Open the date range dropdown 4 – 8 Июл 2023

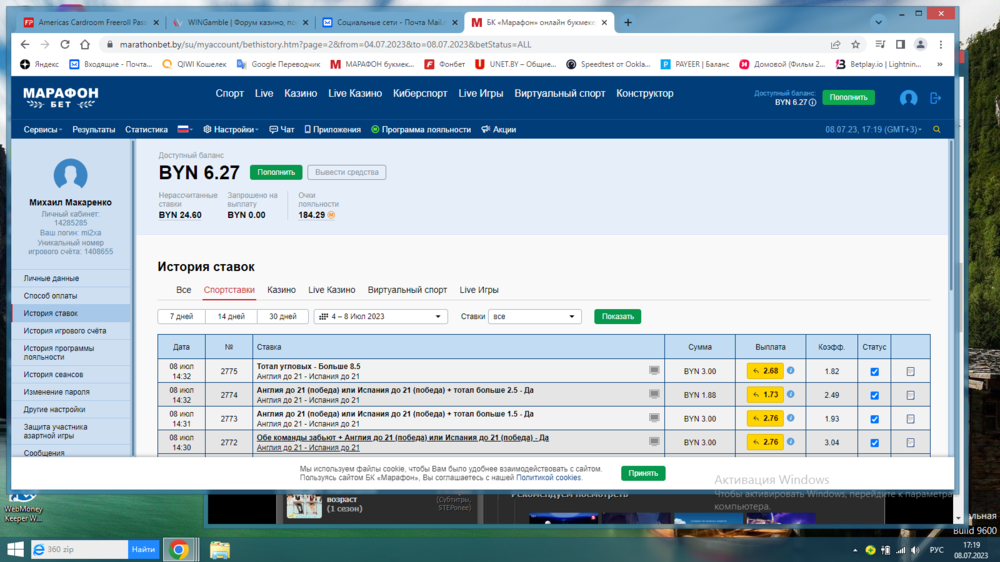380,316
